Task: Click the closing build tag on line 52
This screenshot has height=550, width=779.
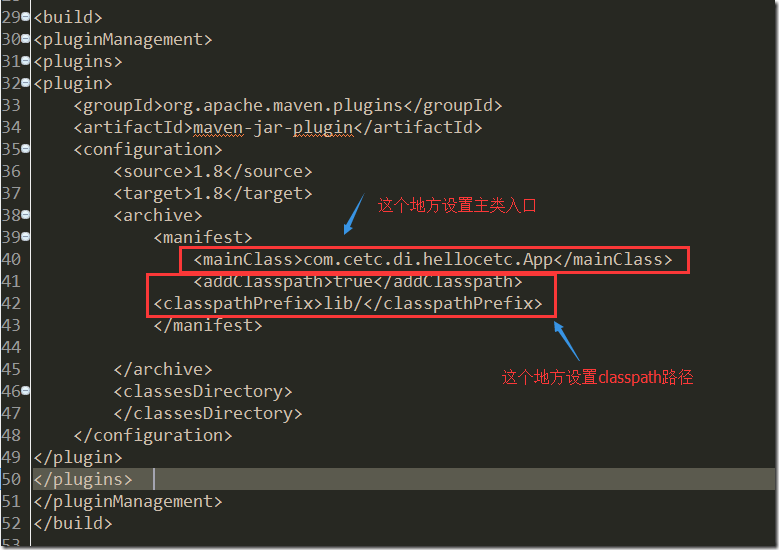Action: (72, 523)
